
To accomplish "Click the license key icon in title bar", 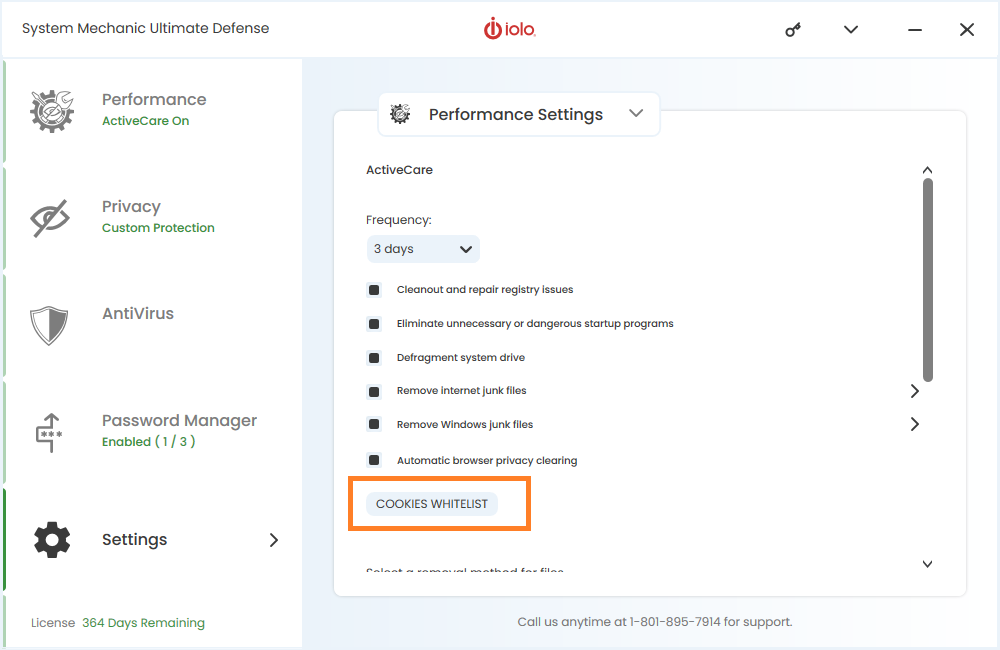I will tap(793, 30).
